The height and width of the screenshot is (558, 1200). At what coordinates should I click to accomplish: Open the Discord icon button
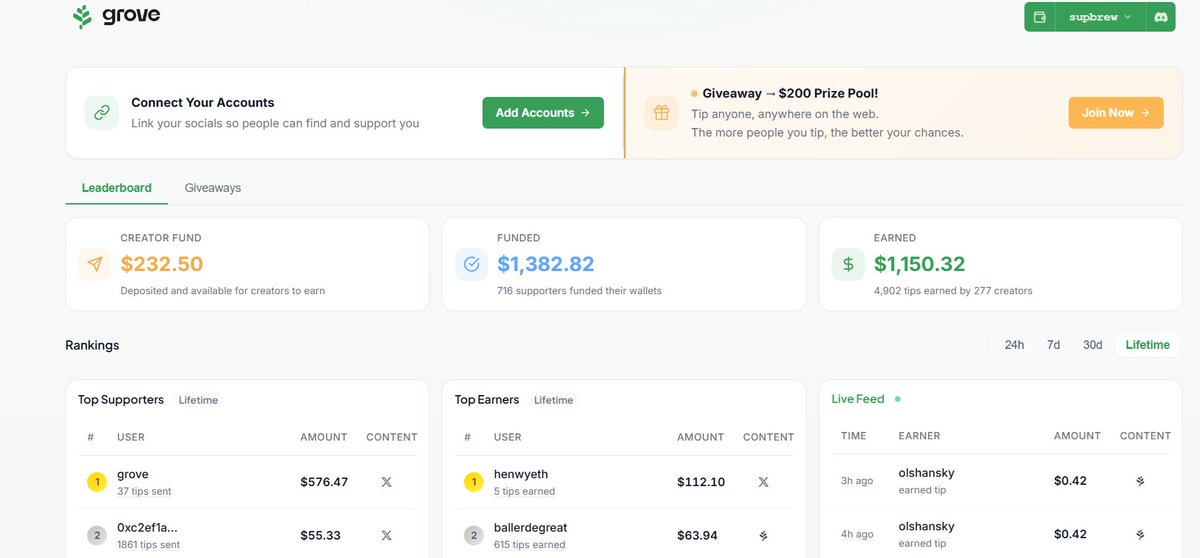(1161, 17)
